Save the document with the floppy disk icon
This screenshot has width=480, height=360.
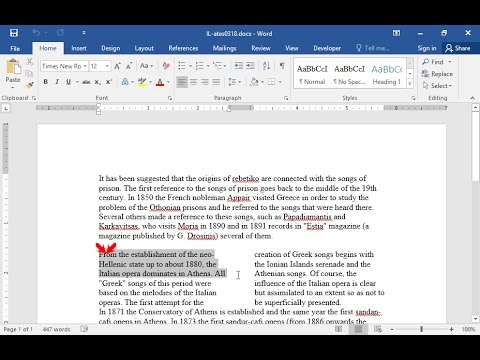click(14, 33)
